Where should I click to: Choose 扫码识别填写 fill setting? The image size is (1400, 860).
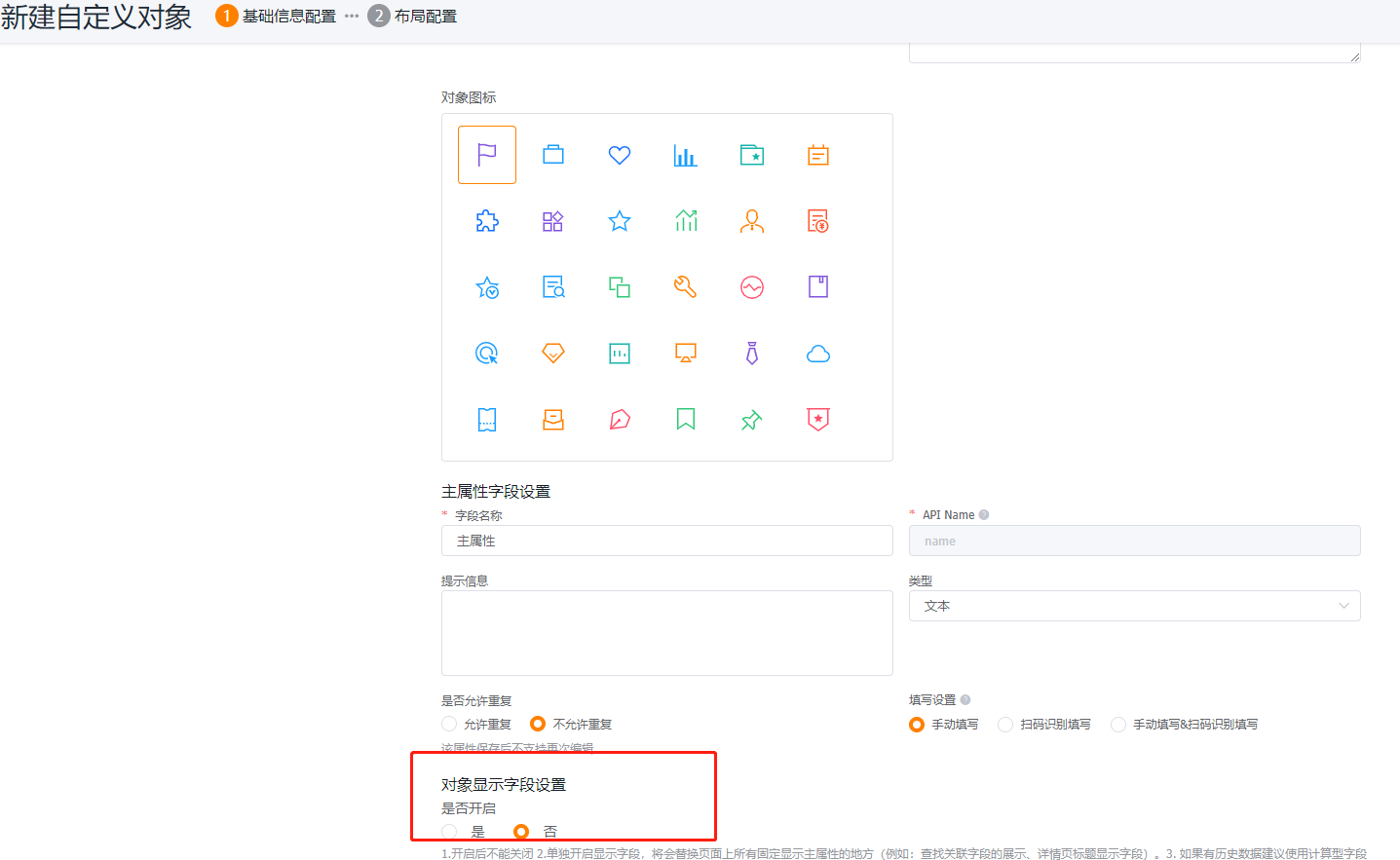click(1005, 725)
